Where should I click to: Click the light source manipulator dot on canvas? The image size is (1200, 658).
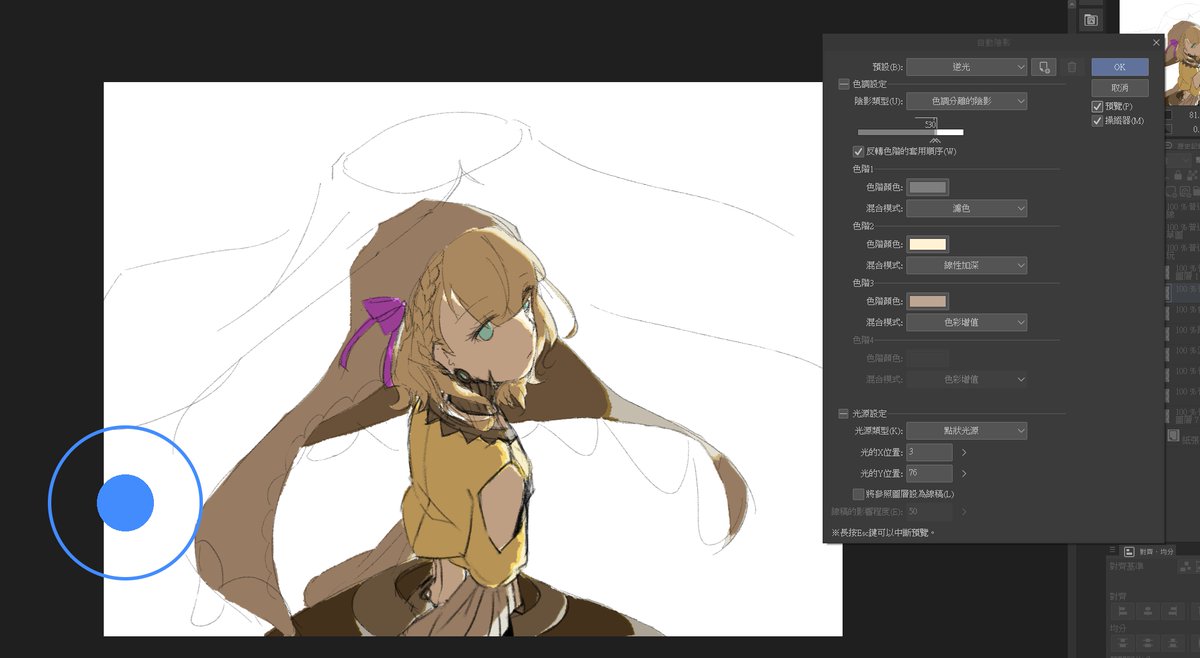(x=125, y=503)
